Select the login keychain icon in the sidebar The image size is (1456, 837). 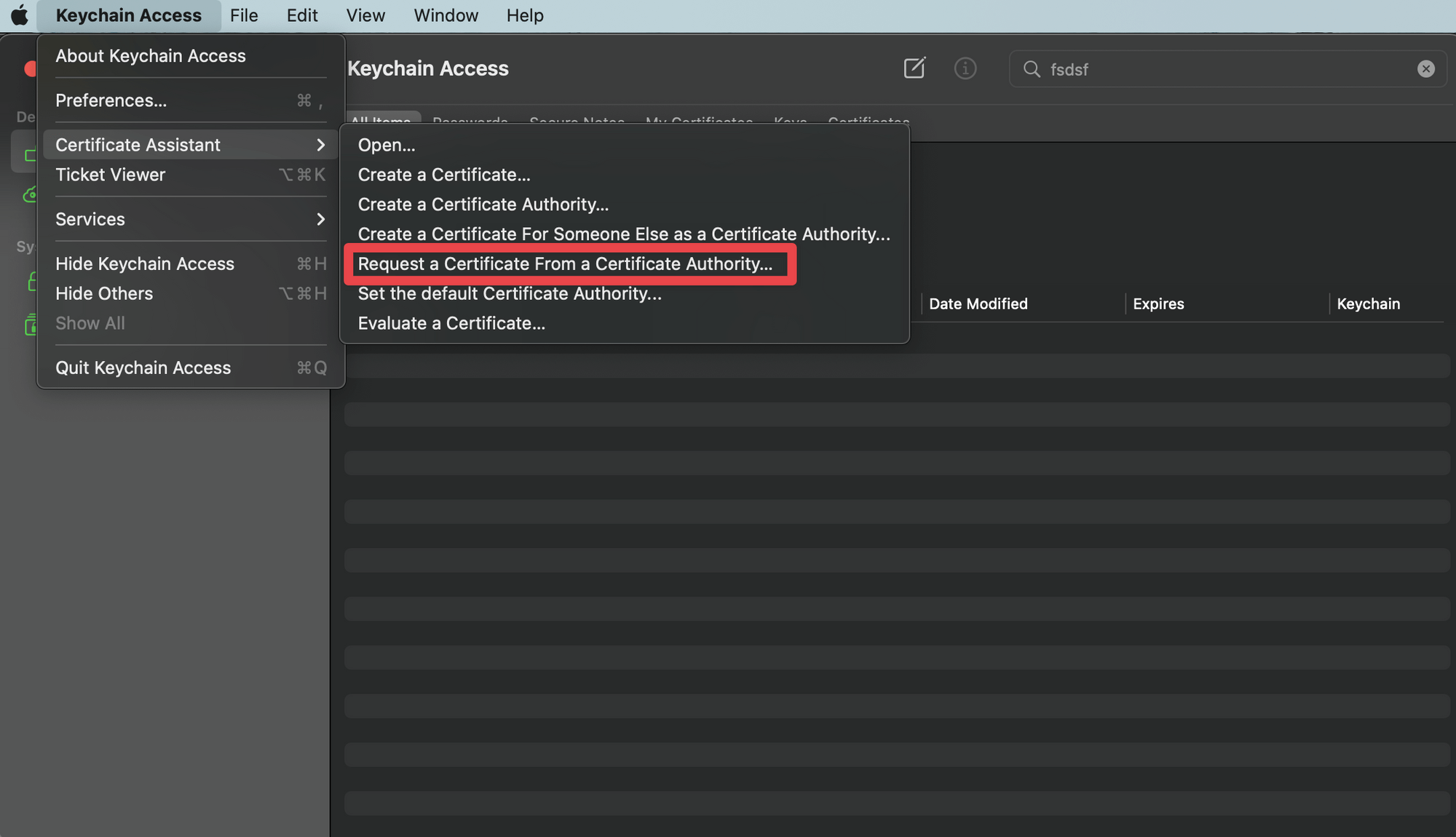point(31,151)
